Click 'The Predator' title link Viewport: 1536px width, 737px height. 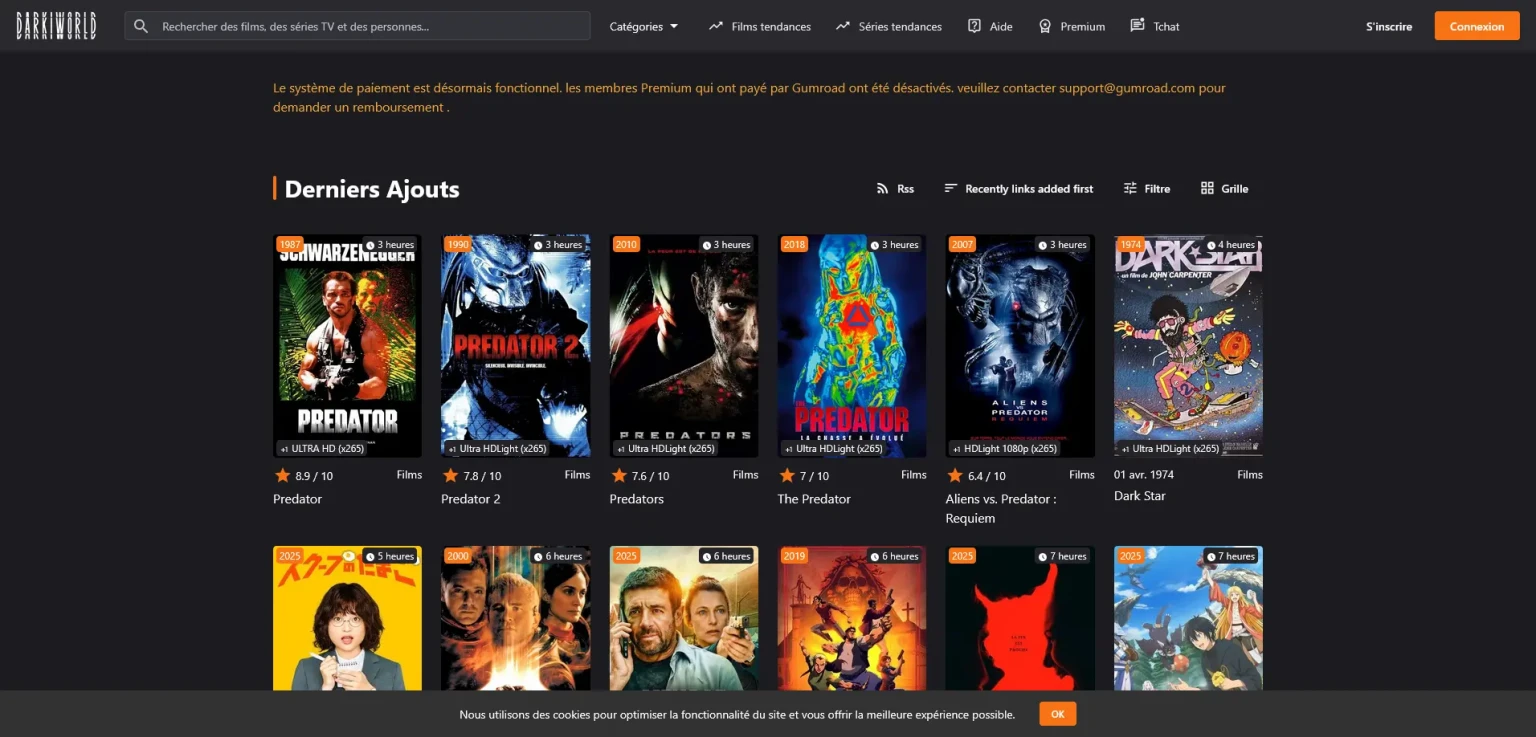click(x=814, y=499)
